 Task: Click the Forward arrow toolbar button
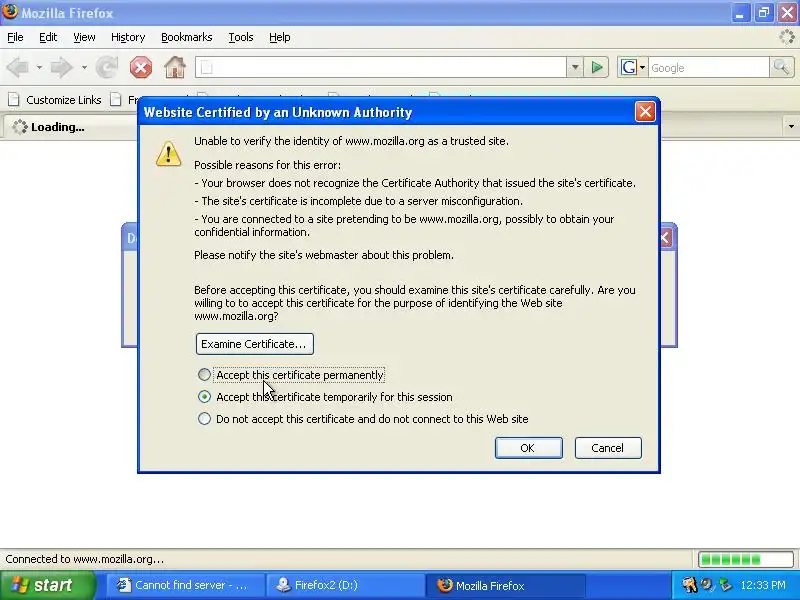tap(61, 67)
